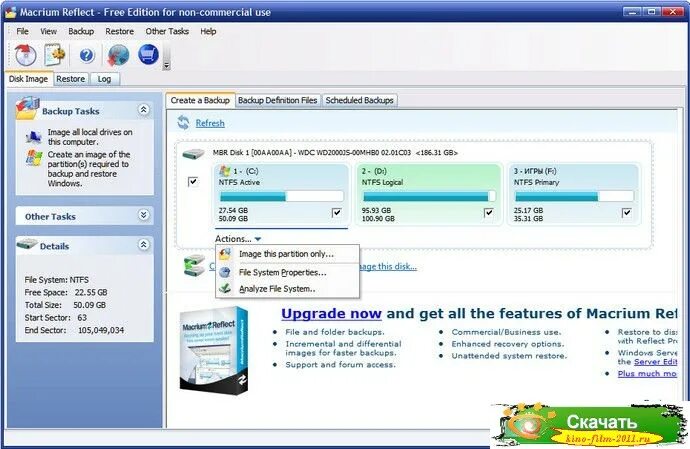Open the View menu
The width and height of the screenshot is (690, 449).
48,31
